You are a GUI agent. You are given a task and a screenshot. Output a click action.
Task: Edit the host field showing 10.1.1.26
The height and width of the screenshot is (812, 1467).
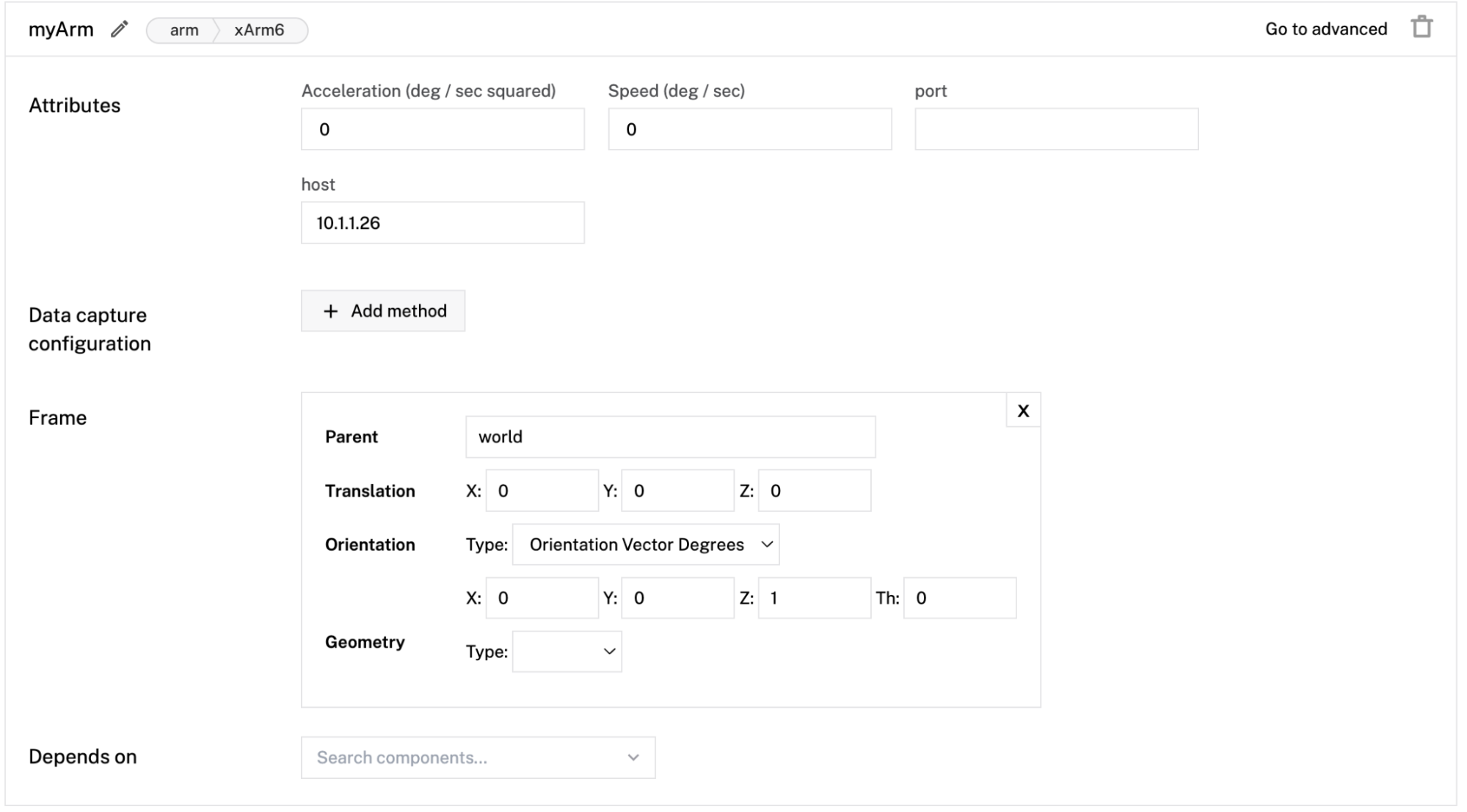443,223
